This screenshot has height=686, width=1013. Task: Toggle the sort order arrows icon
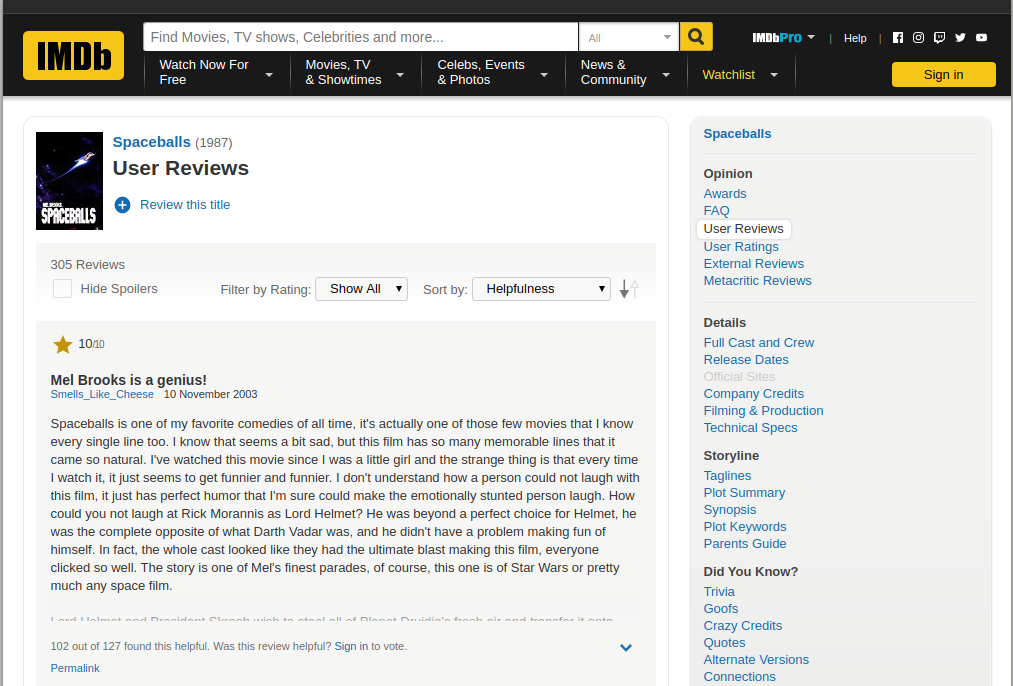point(629,289)
